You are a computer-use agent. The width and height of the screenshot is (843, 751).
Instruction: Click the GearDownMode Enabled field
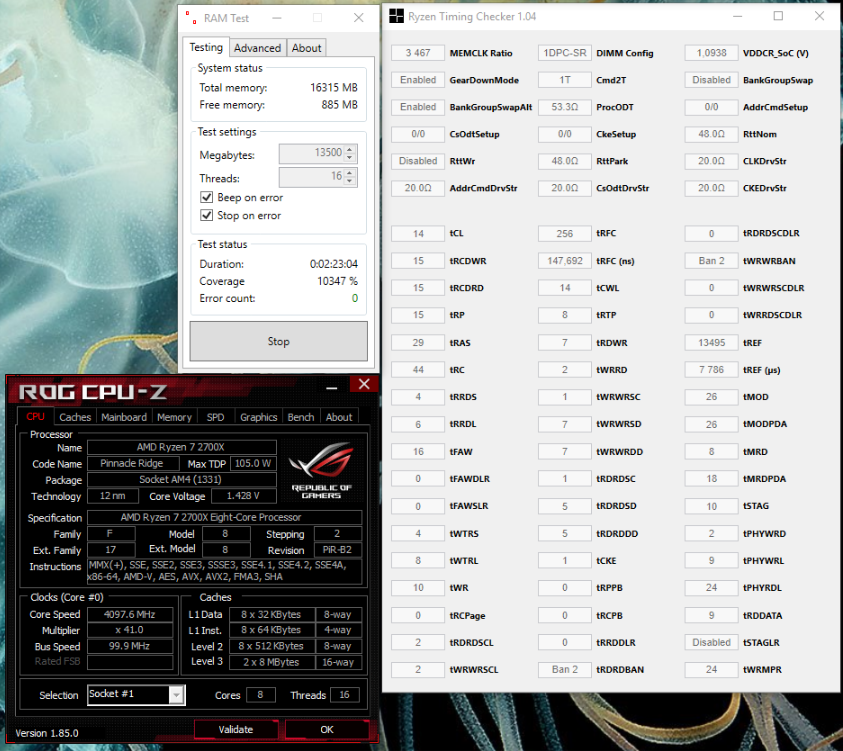click(x=418, y=80)
